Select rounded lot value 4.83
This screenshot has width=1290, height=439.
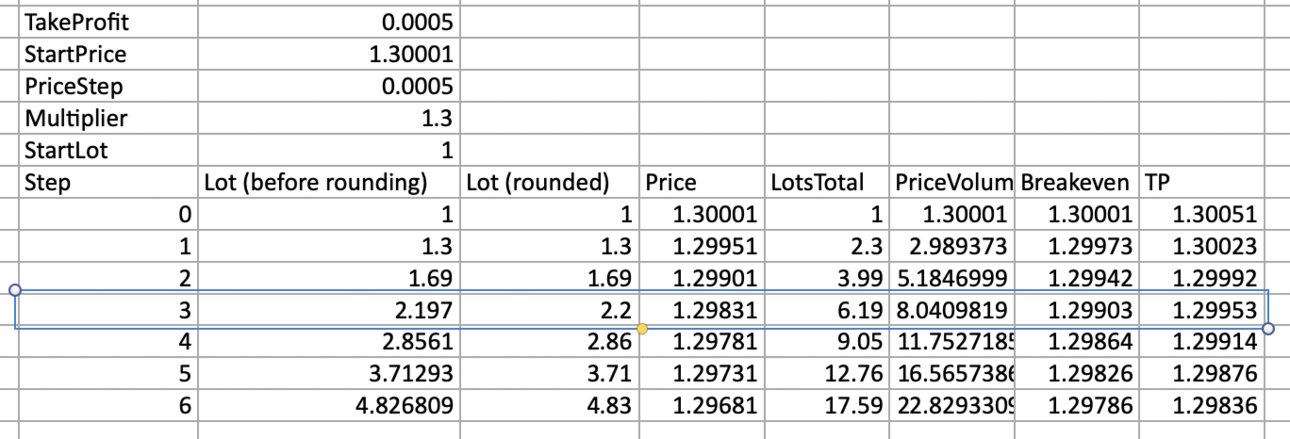click(x=549, y=406)
